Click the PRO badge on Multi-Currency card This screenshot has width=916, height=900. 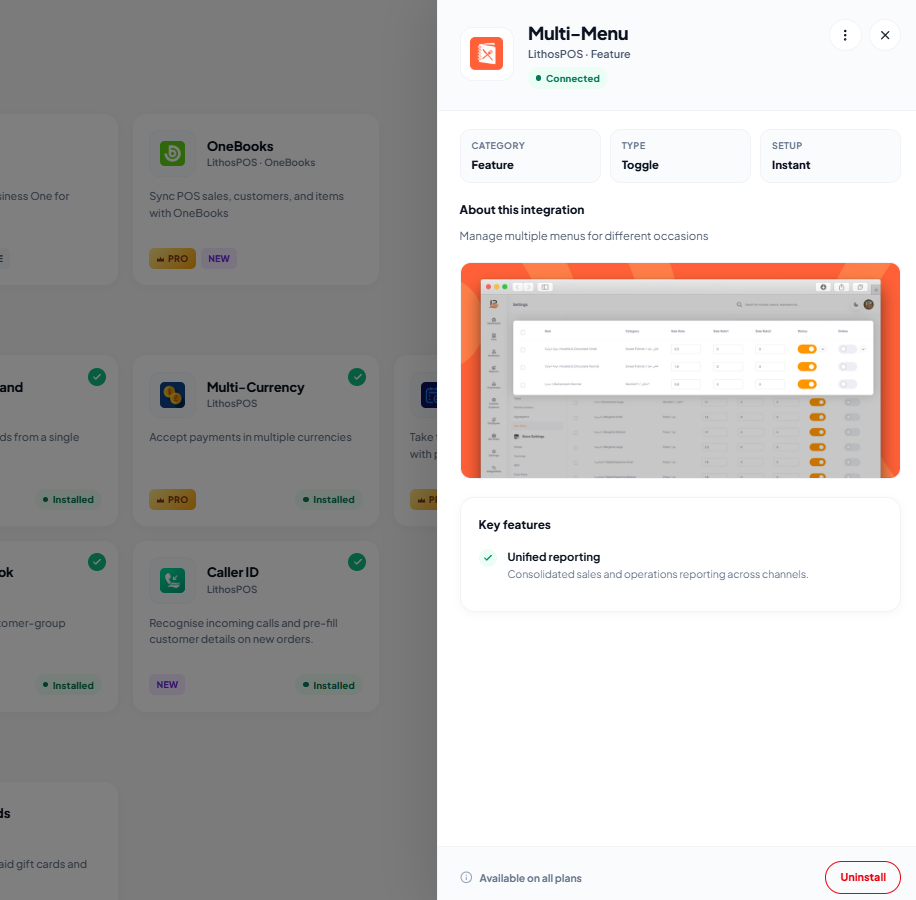tap(172, 500)
